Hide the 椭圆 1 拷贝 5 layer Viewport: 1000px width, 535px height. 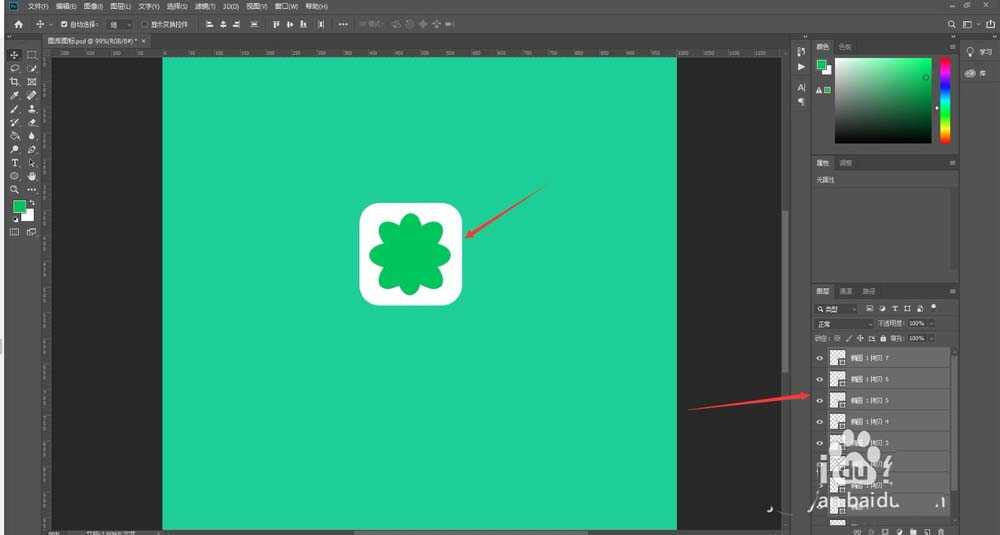tap(820, 400)
